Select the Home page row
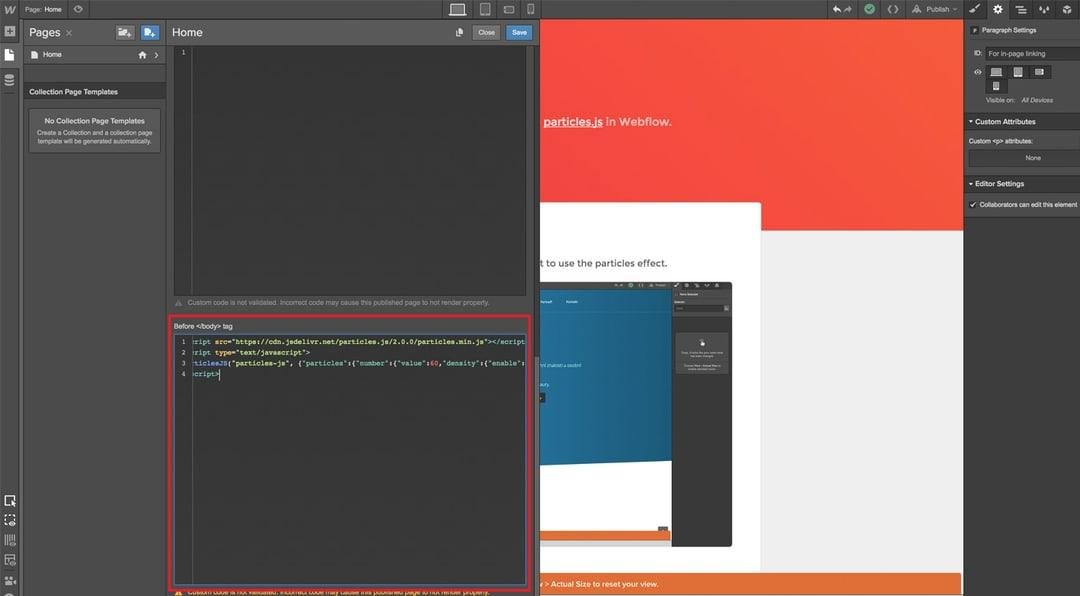 (94, 55)
